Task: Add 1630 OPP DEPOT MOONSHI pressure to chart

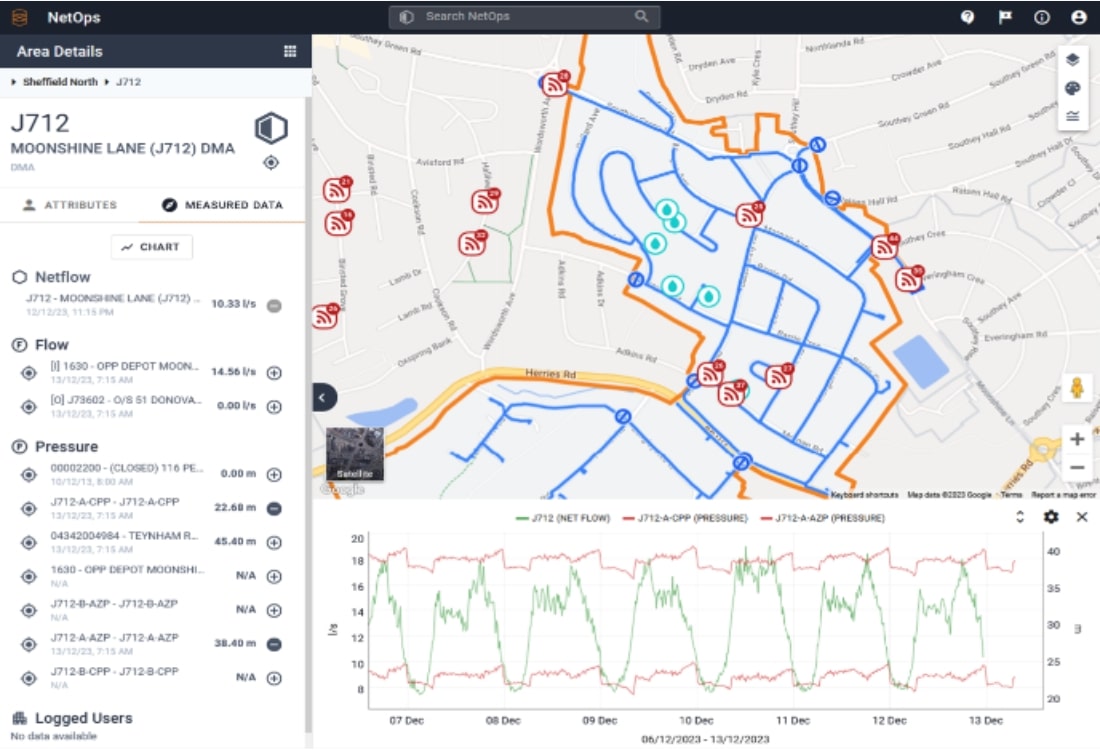Action: pos(274,577)
